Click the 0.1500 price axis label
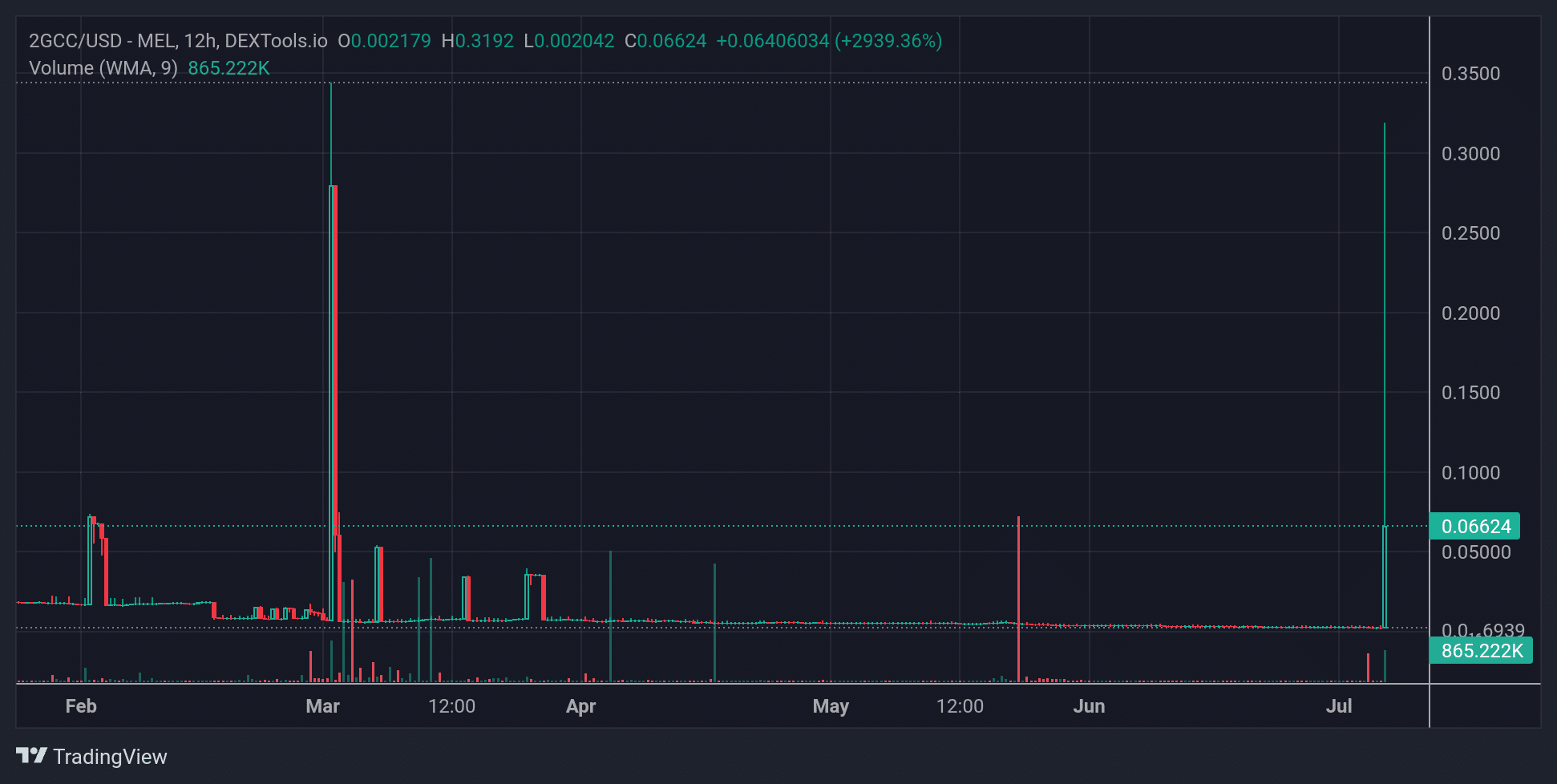 (1470, 393)
